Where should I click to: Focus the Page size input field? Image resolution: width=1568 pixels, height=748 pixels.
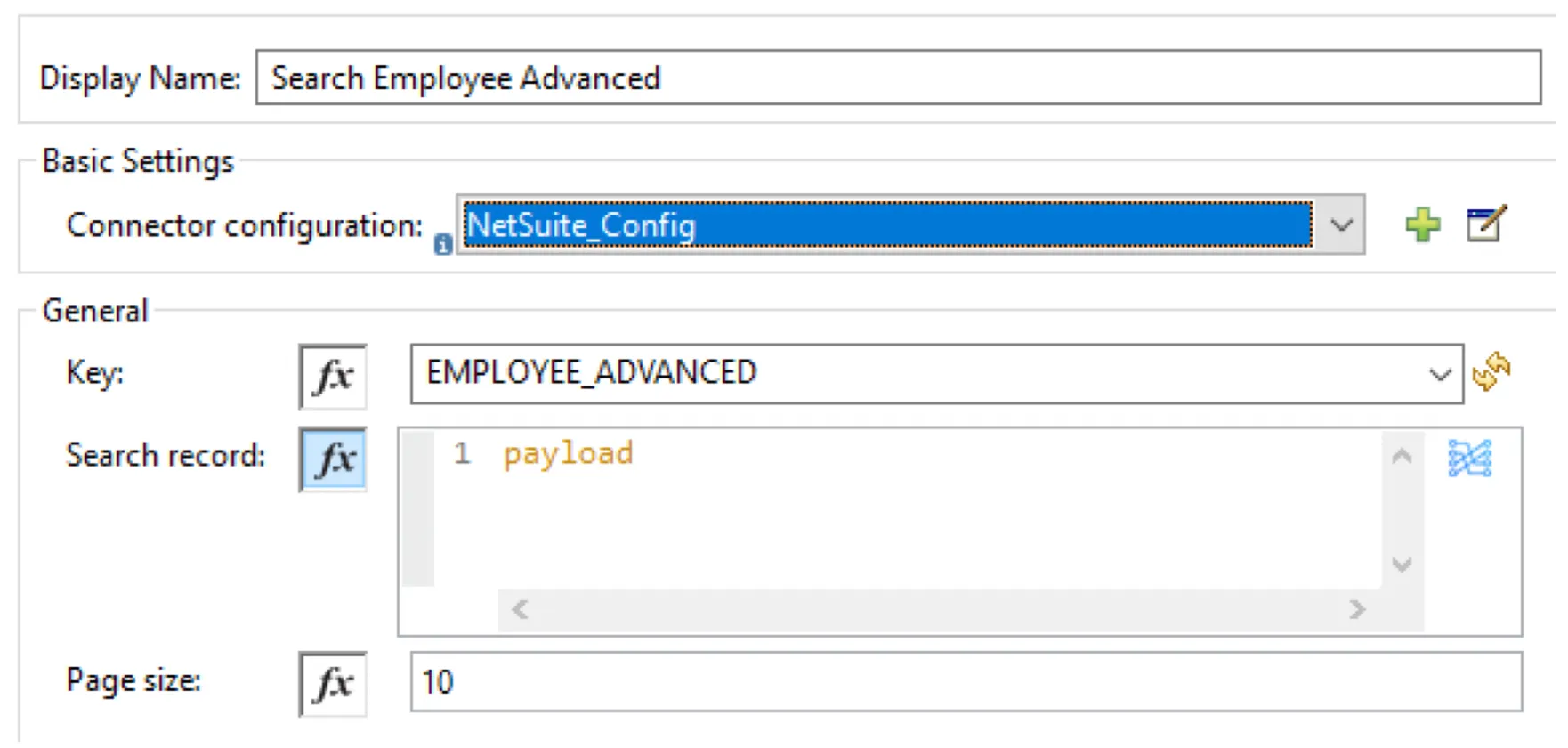point(966,682)
